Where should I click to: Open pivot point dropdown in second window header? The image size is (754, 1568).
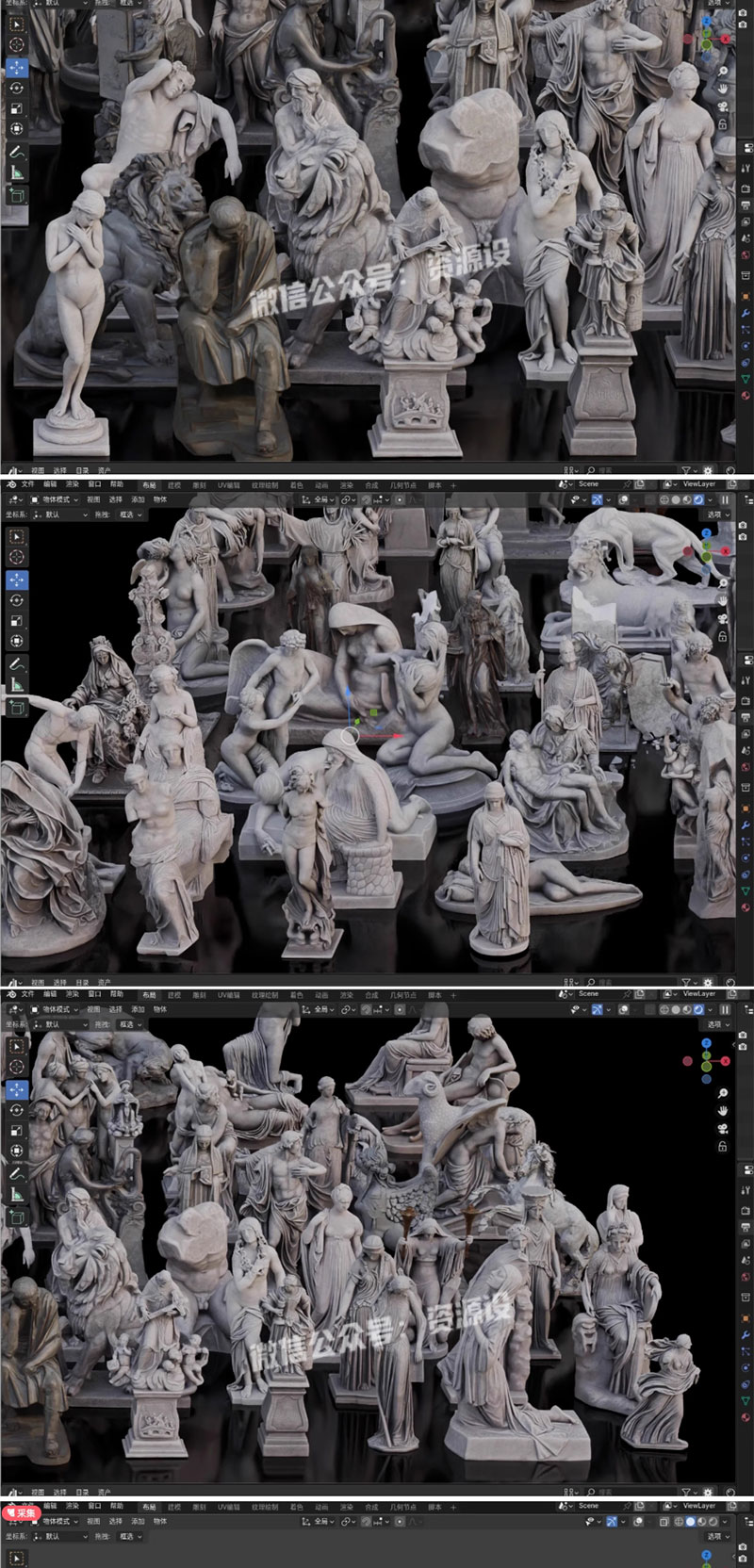(x=349, y=499)
